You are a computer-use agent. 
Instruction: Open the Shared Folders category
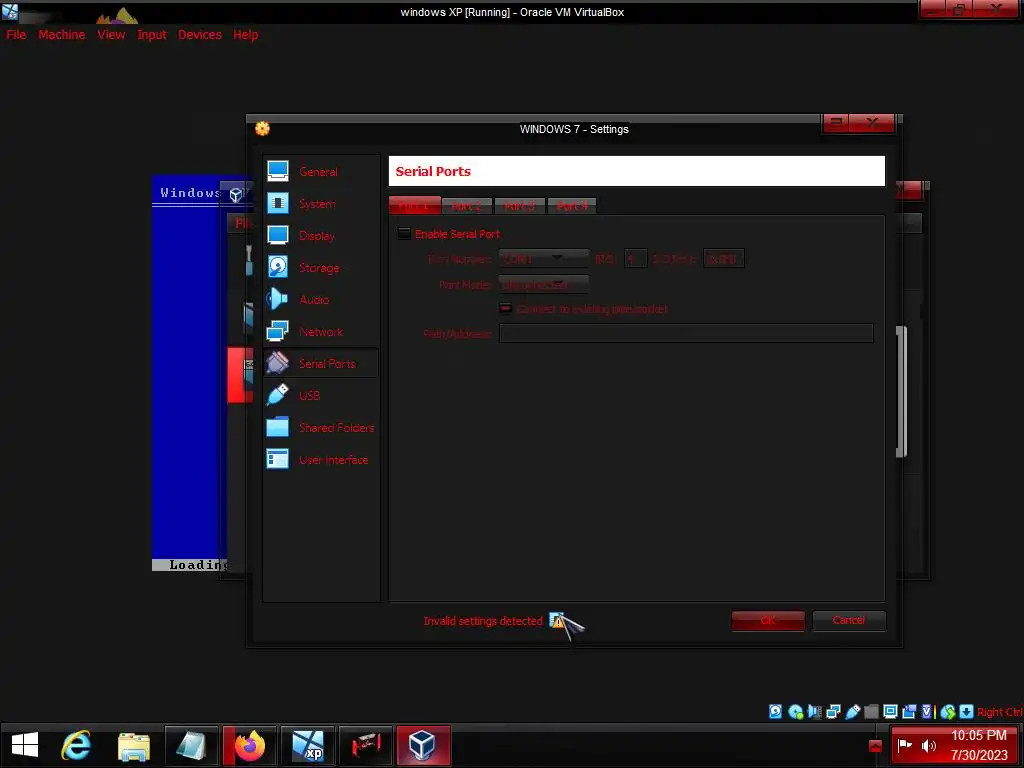click(x=320, y=427)
